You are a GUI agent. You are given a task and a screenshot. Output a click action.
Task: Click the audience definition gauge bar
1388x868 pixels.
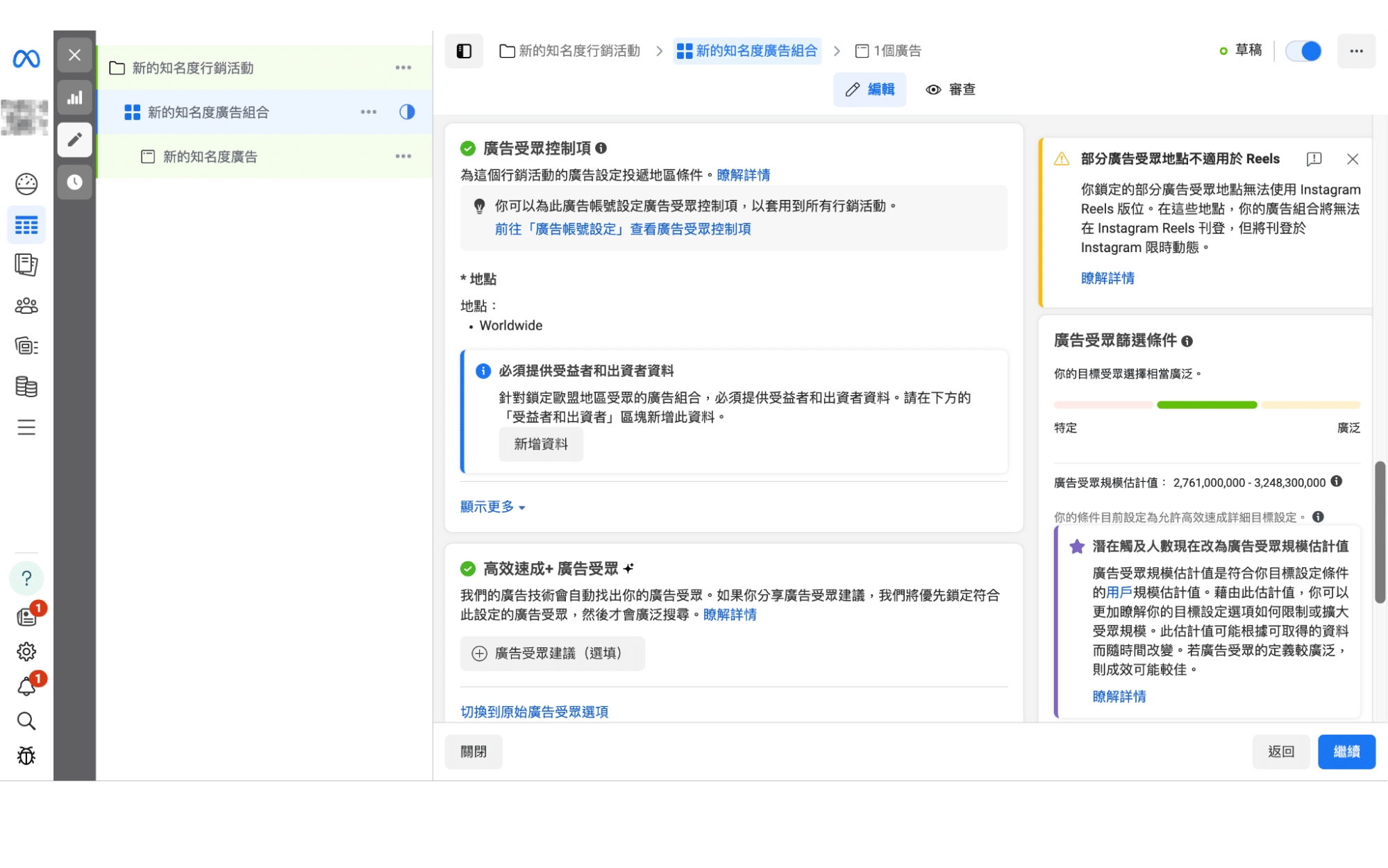click(x=1206, y=405)
